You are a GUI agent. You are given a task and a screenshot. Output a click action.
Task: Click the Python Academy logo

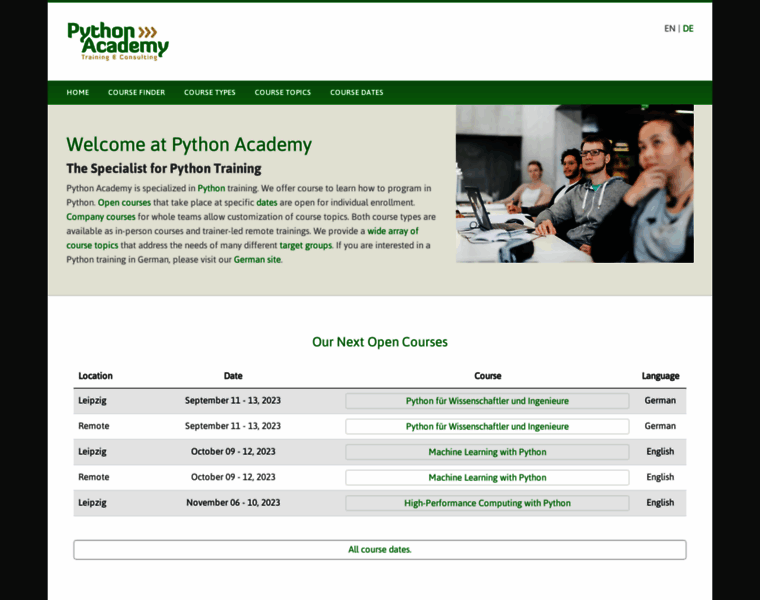point(118,41)
